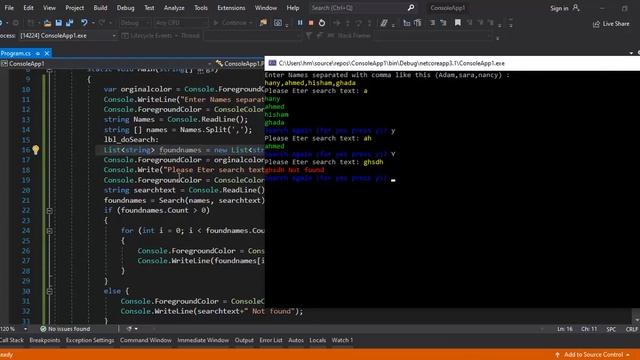Pin the Program.cs tab
Image resolution: width=640 pixels, height=360 pixels.
tap(38, 53)
